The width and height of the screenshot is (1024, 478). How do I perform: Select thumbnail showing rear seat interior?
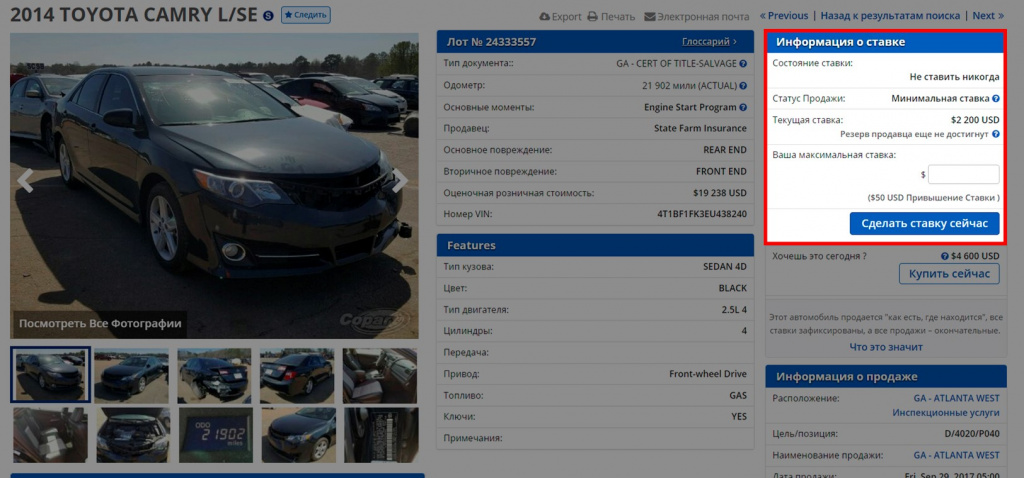(50, 435)
